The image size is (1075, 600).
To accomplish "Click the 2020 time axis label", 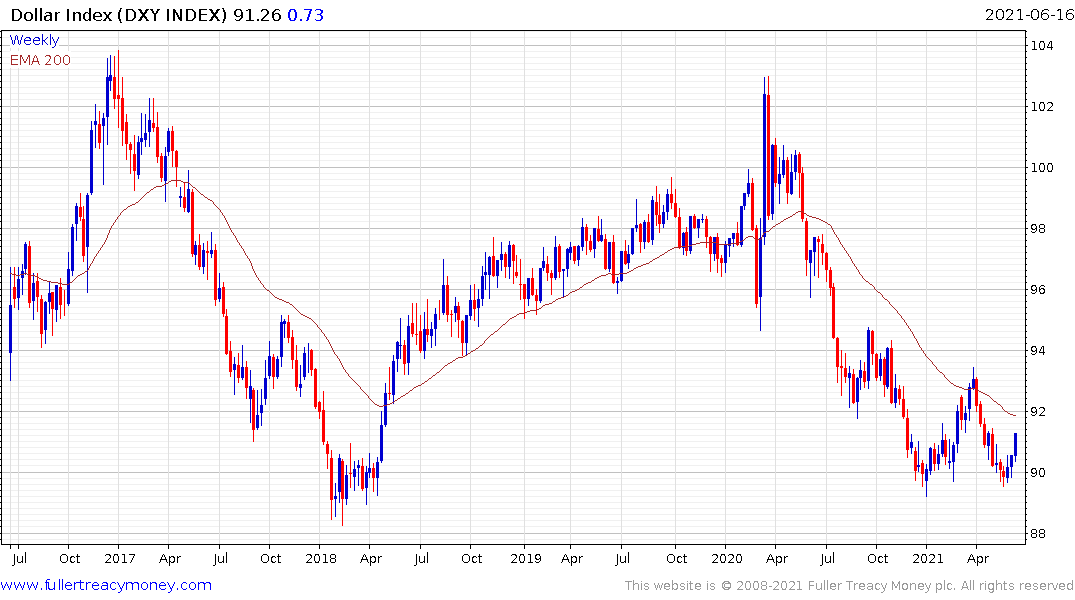I will pyautogui.click(x=727, y=558).
